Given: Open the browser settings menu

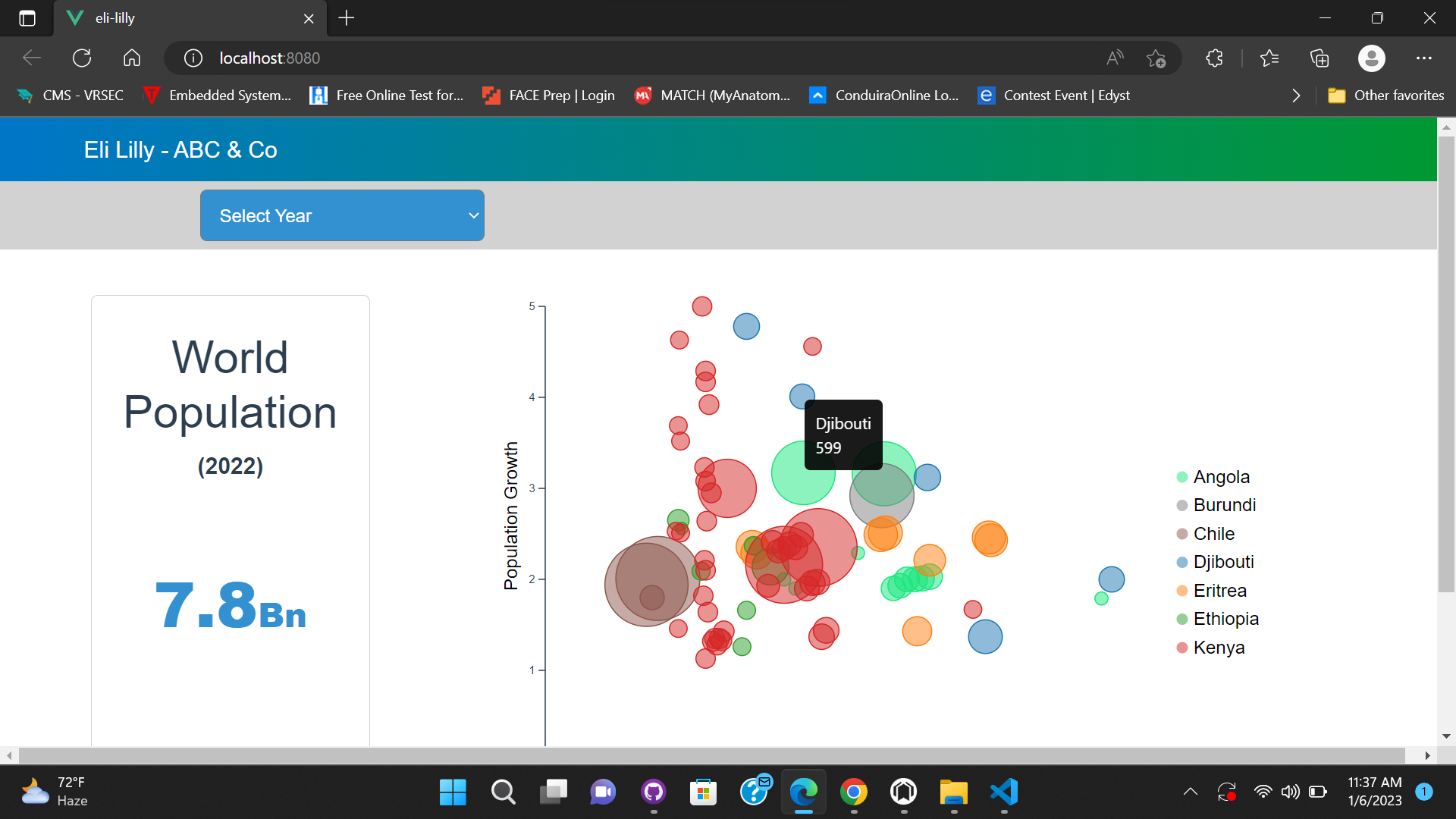Looking at the screenshot, I should tap(1424, 58).
